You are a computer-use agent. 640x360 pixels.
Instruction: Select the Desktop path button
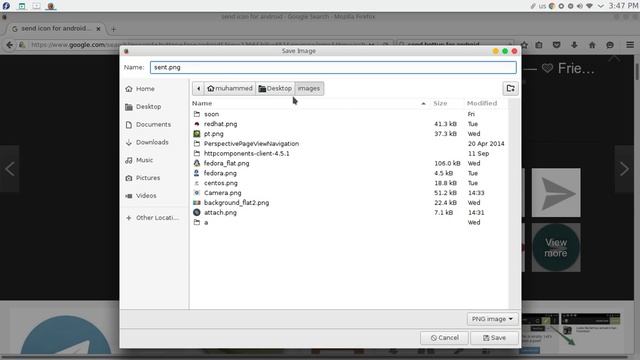click(x=275, y=88)
